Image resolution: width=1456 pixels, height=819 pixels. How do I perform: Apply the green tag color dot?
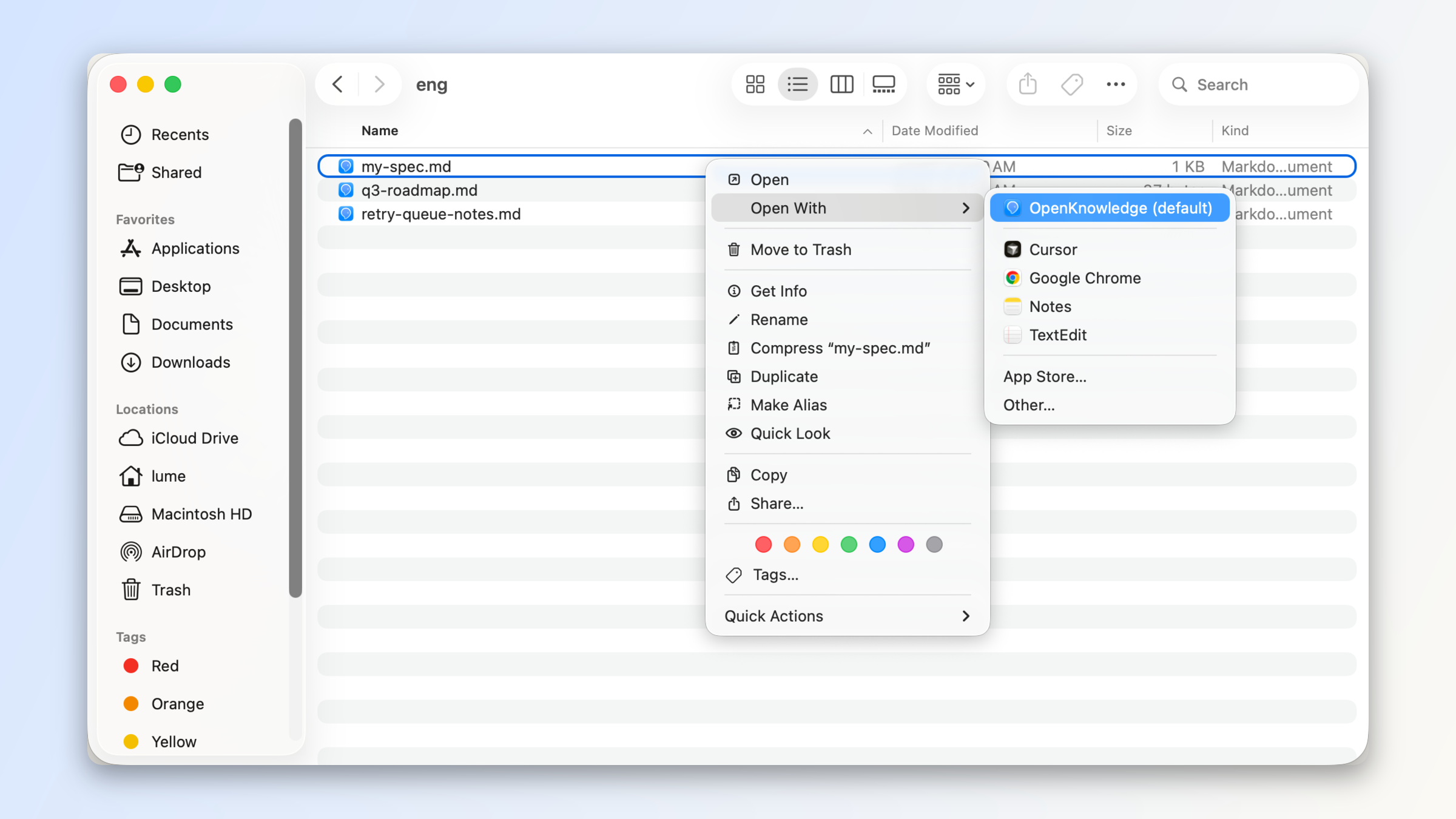[x=849, y=545]
